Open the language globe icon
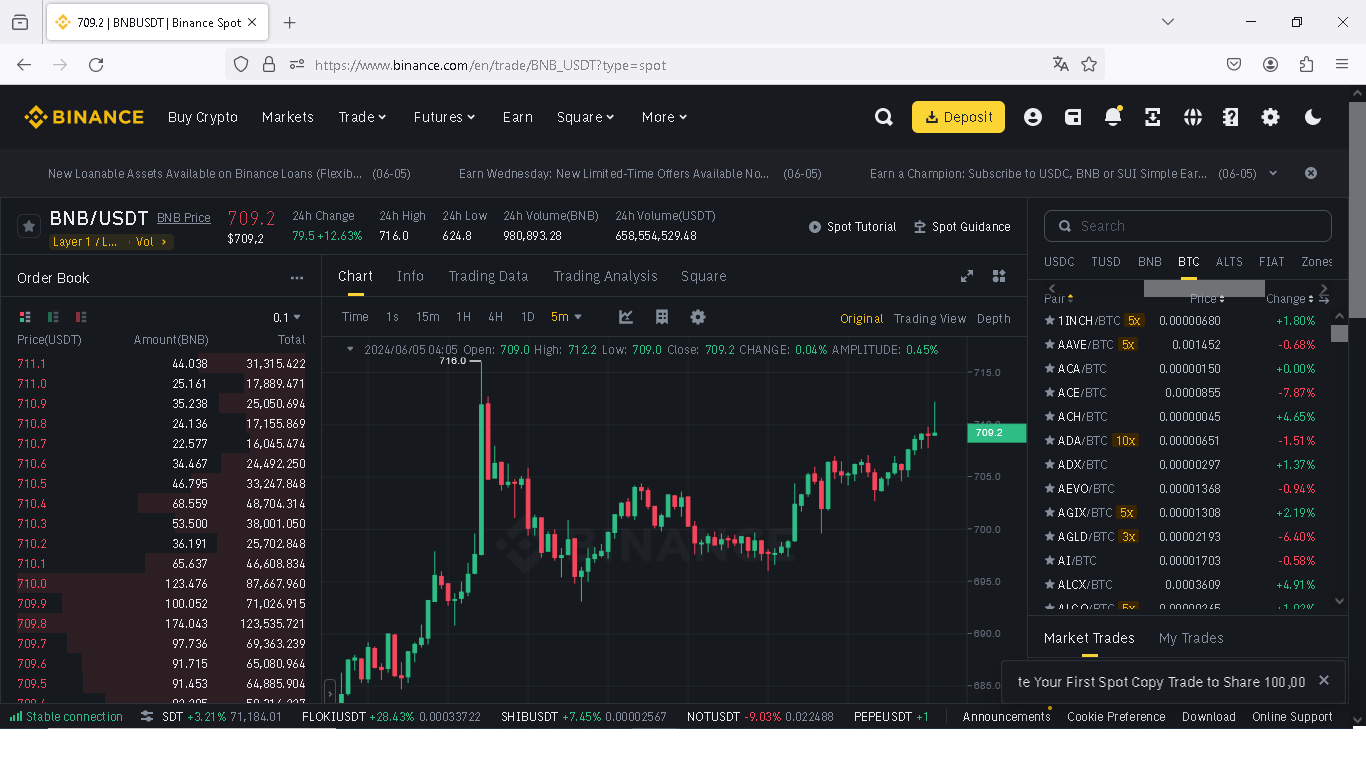 [1193, 117]
